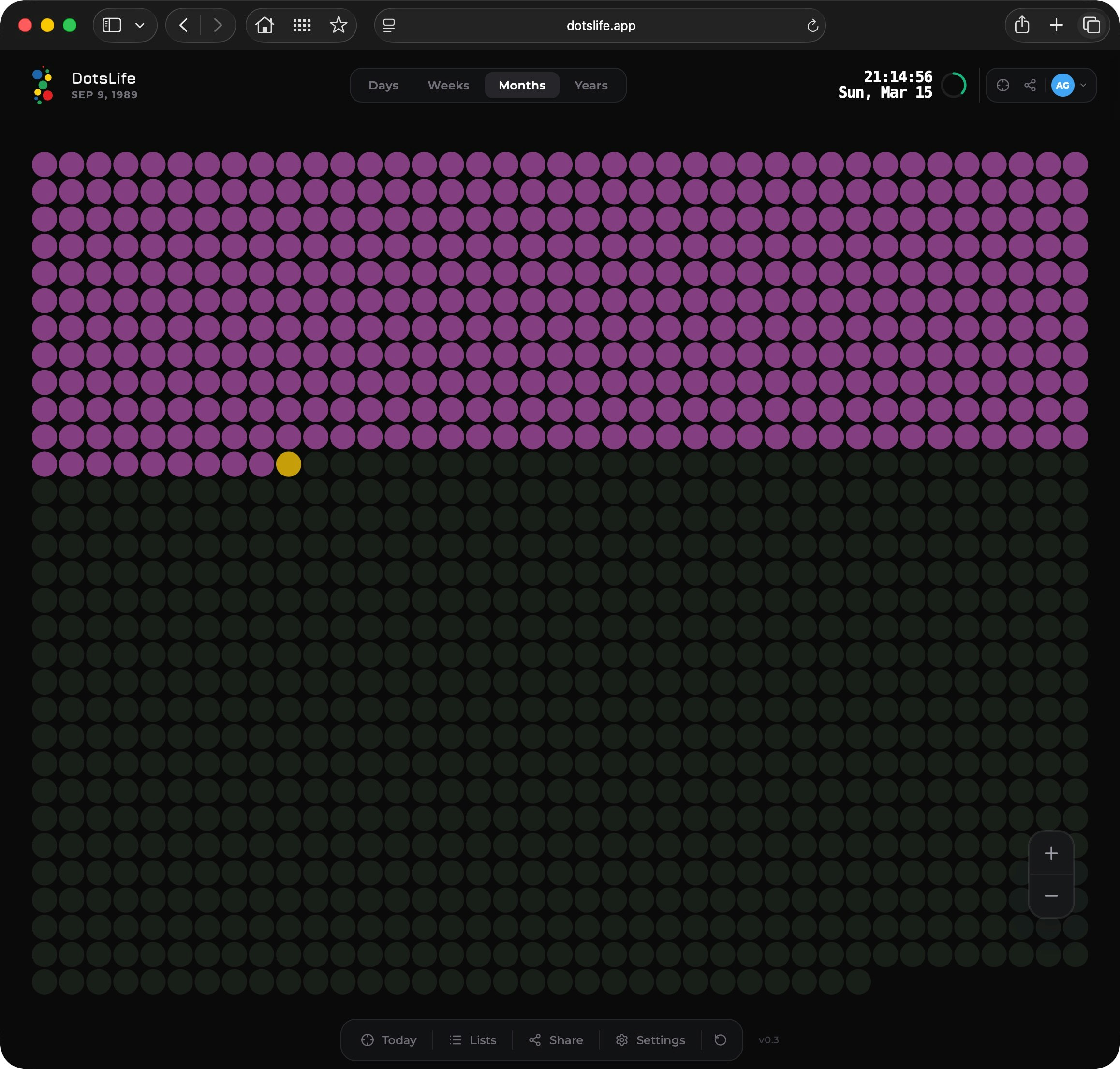The height and width of the screenshot is (1069, 1120).
Task: Click the browser home icon
Action: tap(265, 25)
